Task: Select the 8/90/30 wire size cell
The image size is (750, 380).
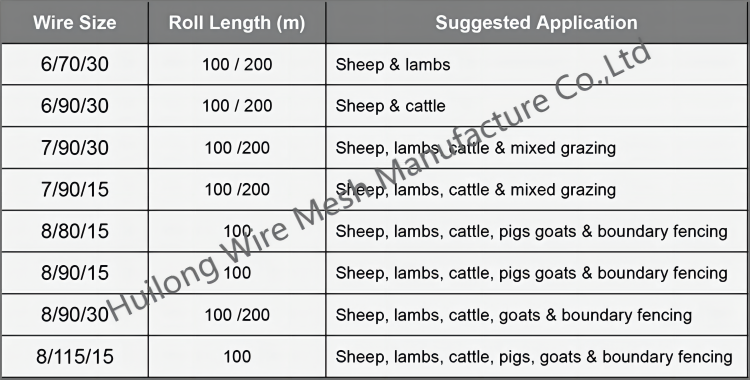Action: [x=75, y=314]
